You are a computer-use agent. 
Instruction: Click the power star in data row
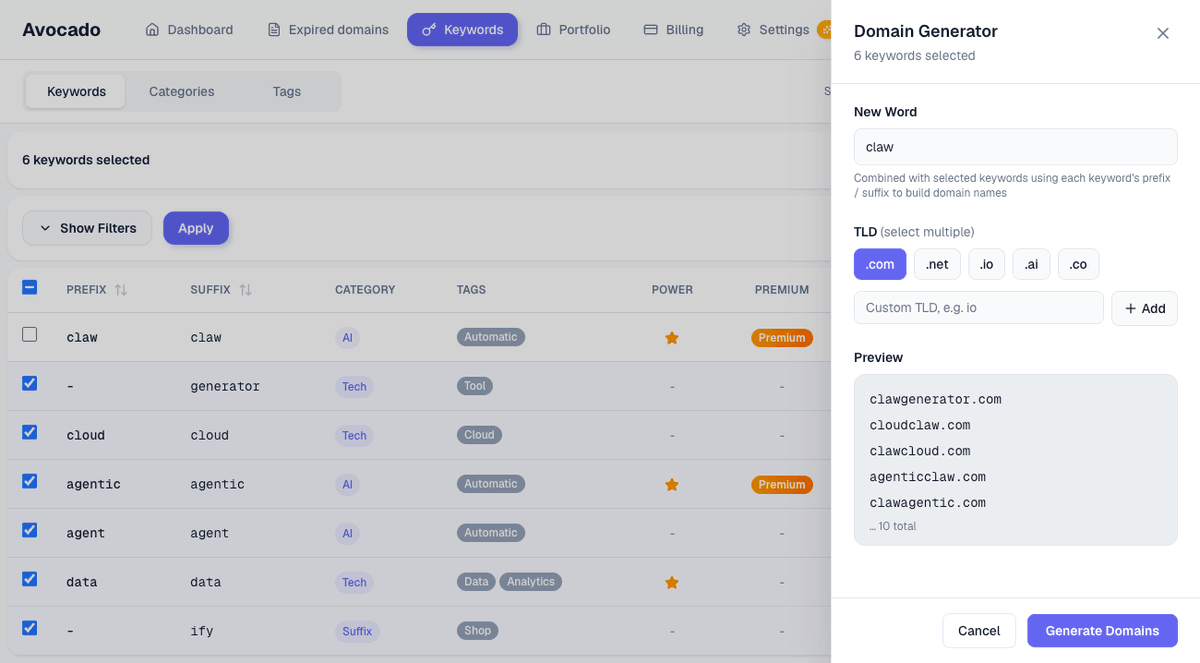pos(672,582)
